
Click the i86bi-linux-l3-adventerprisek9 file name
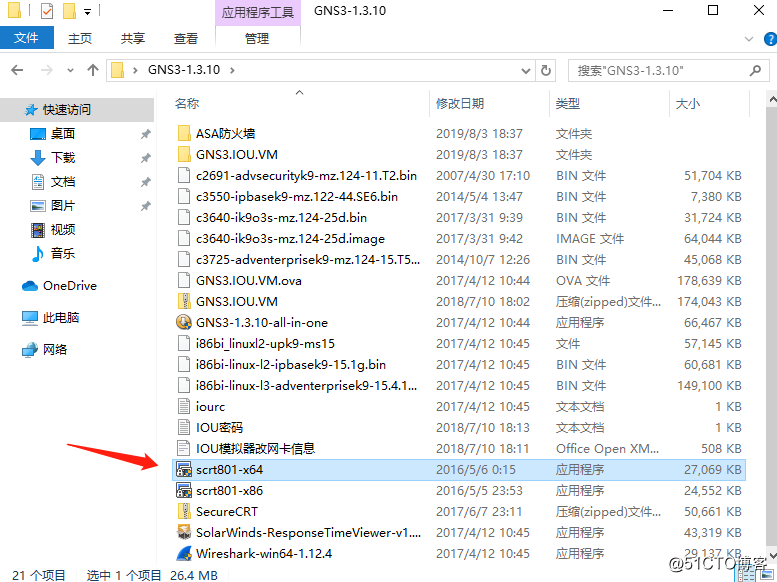click(306, 386)
